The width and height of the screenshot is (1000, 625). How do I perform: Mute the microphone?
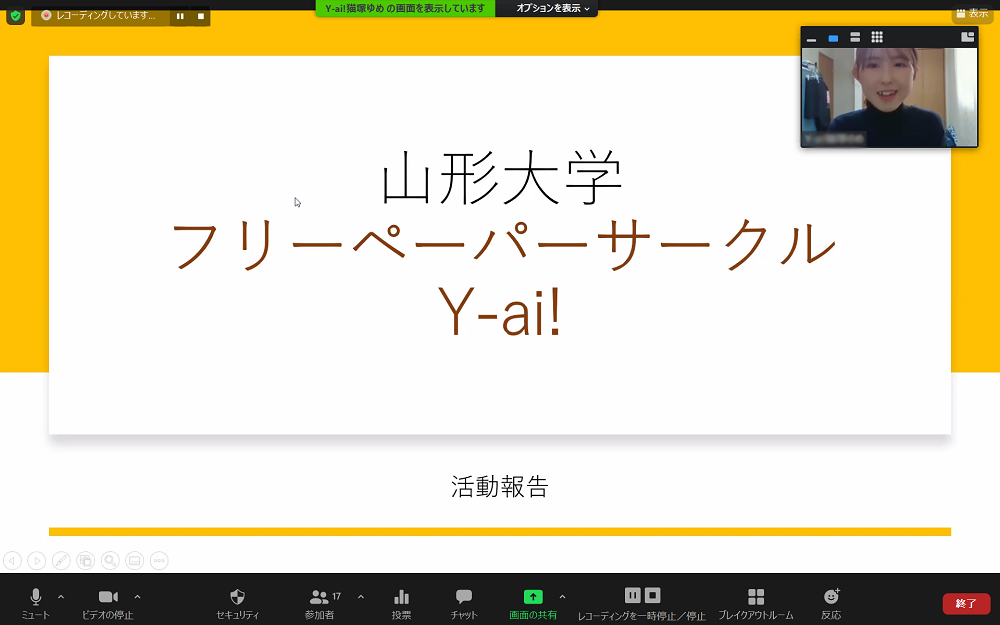[x=36, y=603]
